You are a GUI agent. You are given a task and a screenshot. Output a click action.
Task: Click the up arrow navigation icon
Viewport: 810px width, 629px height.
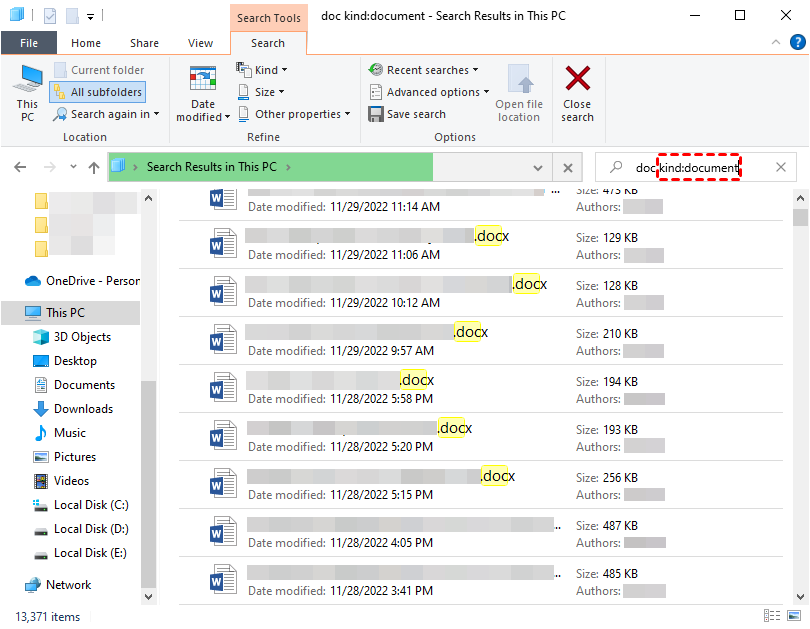tap(94, 167)
